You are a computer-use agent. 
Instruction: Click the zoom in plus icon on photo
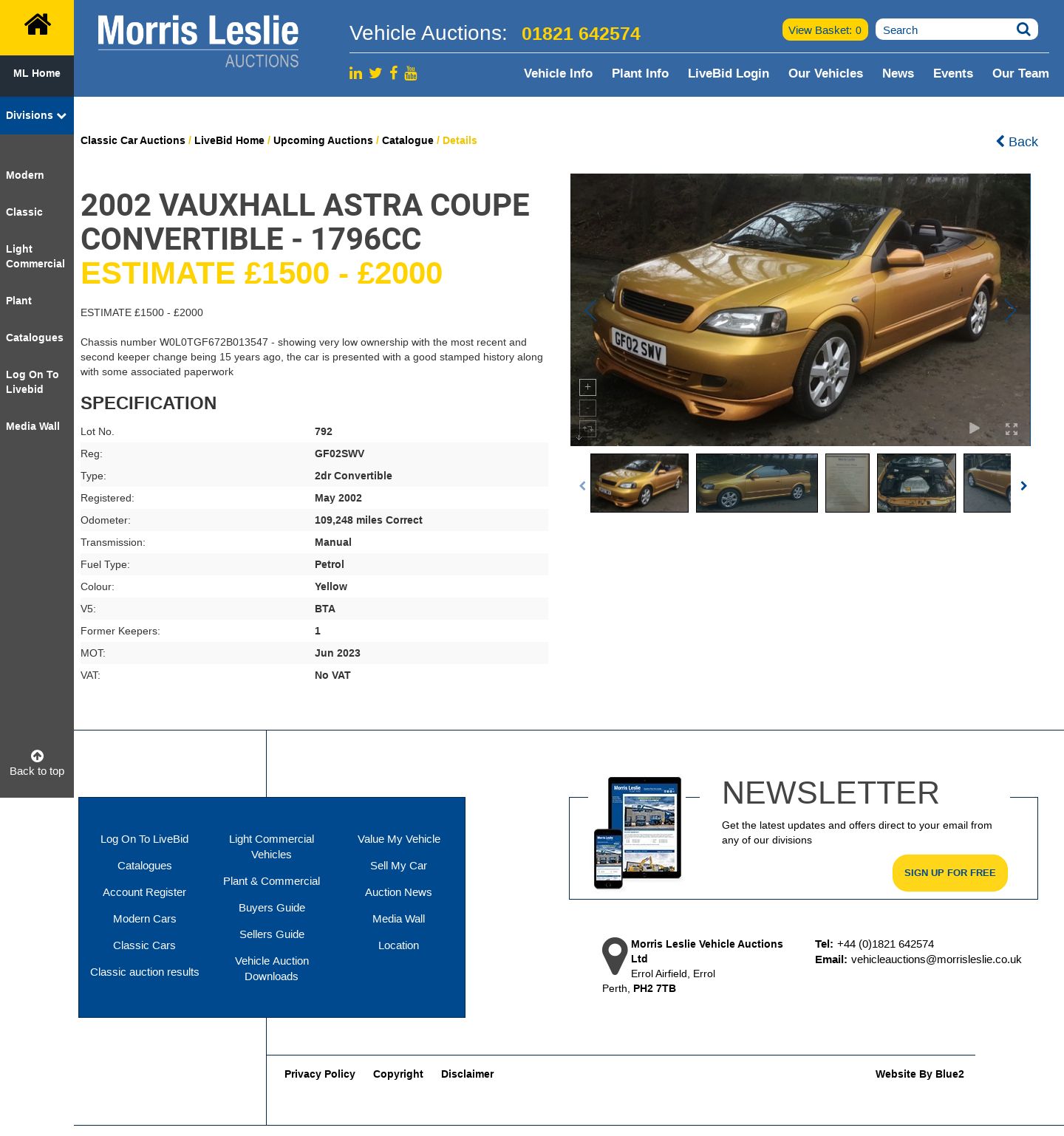pyautogui.click(x=587, y=387)
